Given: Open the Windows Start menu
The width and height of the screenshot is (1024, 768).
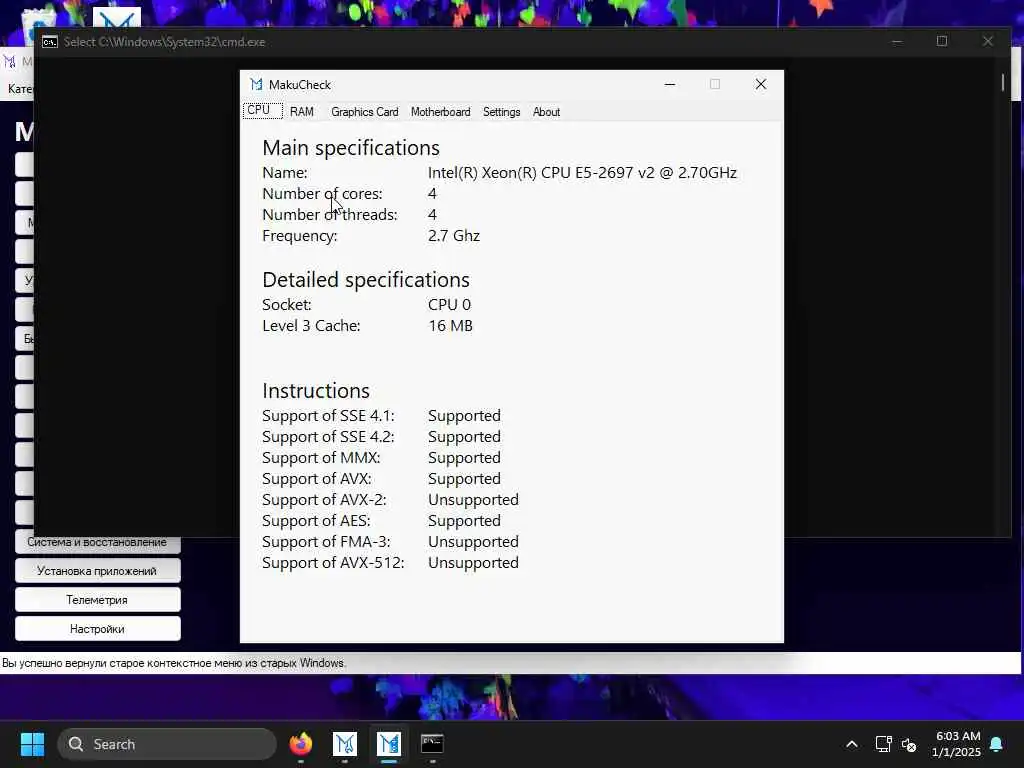Looking at the screenshot, I should coord(32,744).
